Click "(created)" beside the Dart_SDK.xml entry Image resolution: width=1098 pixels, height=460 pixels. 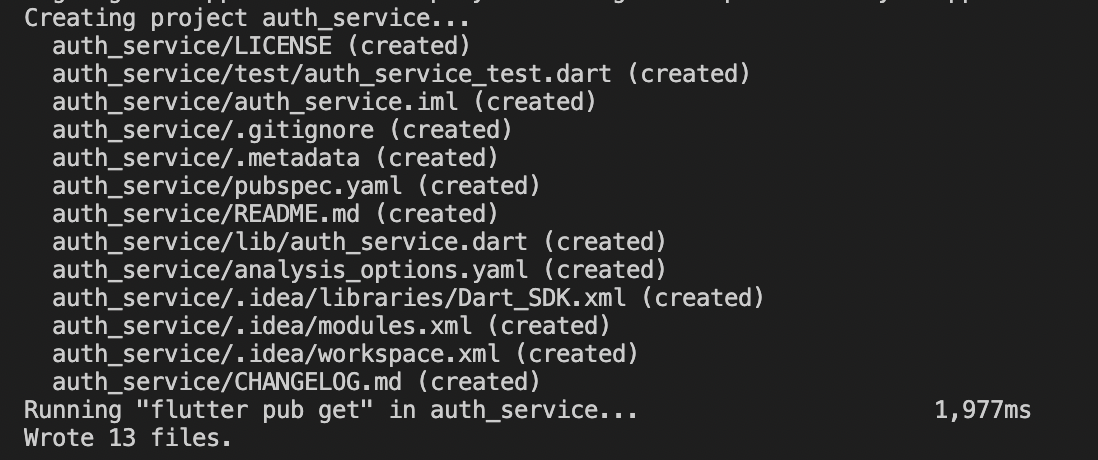click(708, 298)
